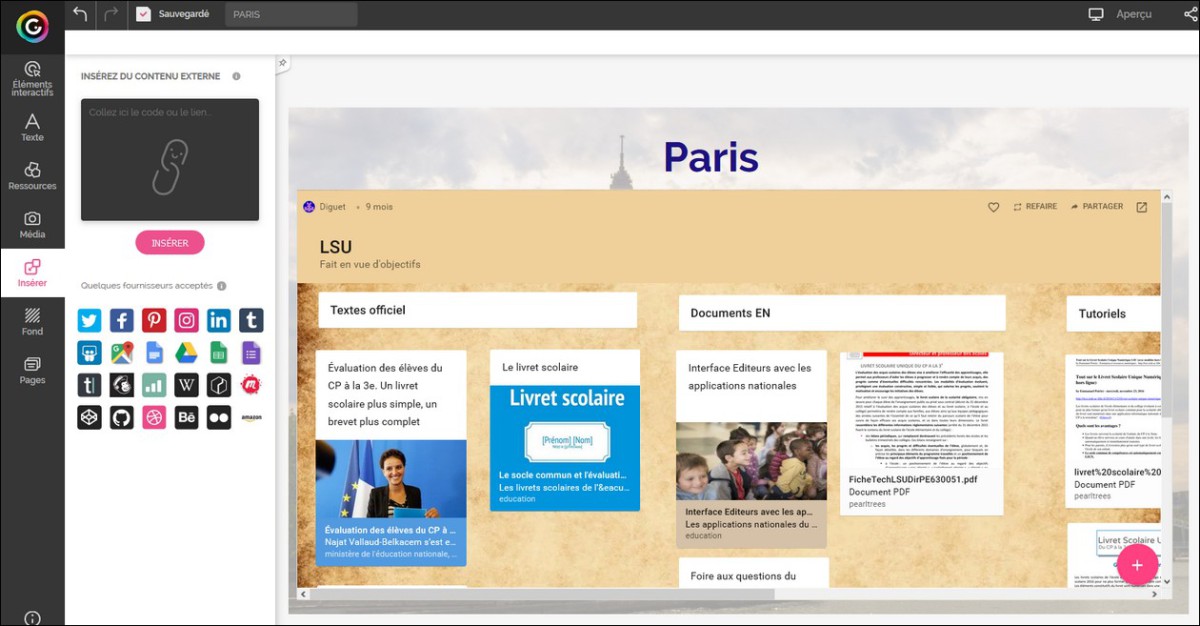
Task: Open the Aperçu preview mode
Action: click(x=1120, y=14)
